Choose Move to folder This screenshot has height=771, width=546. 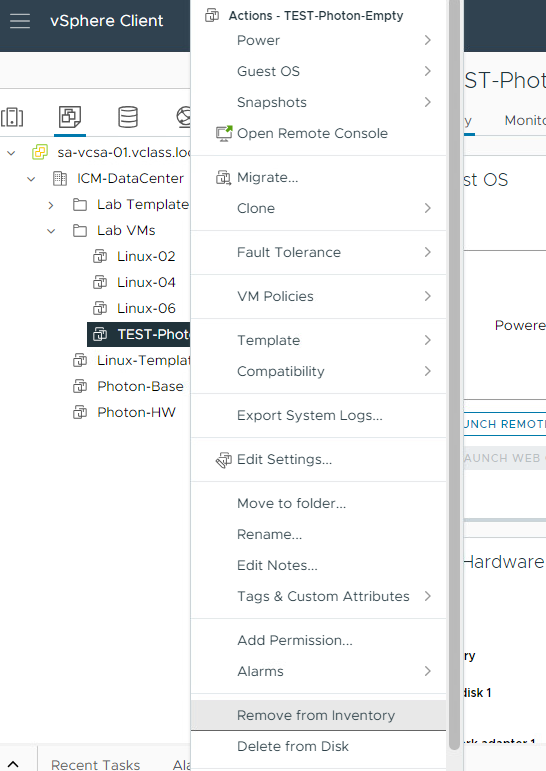[318, 504]
